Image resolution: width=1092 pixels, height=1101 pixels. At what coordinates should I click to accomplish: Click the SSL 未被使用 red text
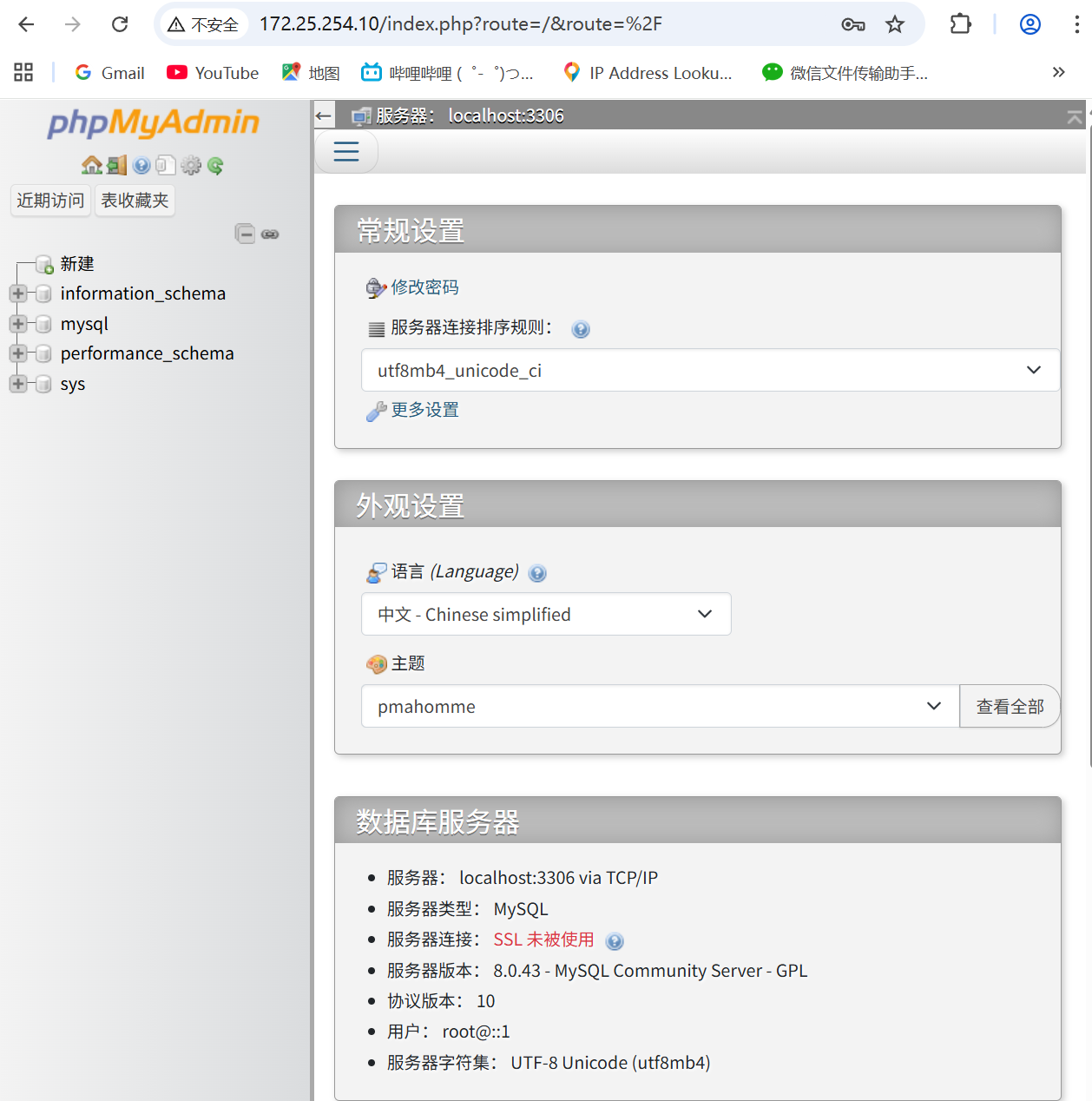tap(544, 939)
